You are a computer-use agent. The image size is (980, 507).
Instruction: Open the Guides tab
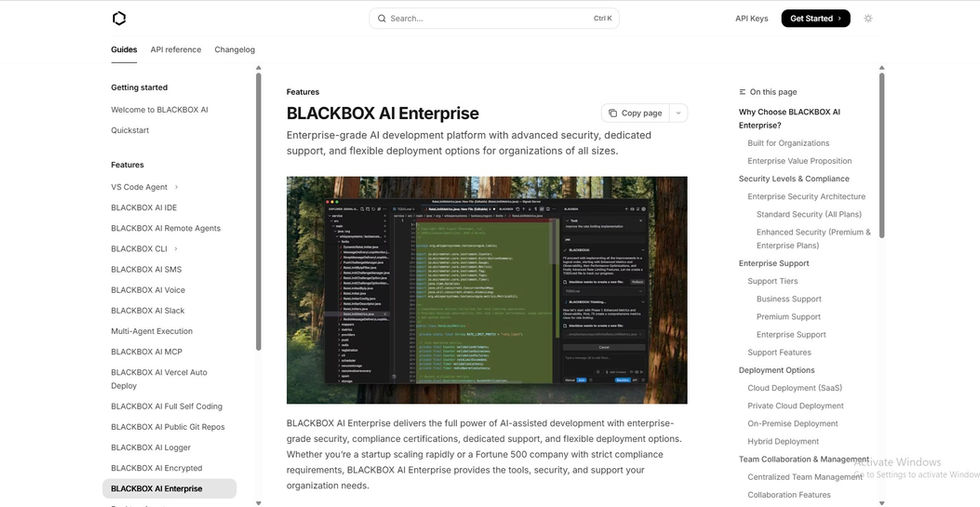(x=124, y=49)
